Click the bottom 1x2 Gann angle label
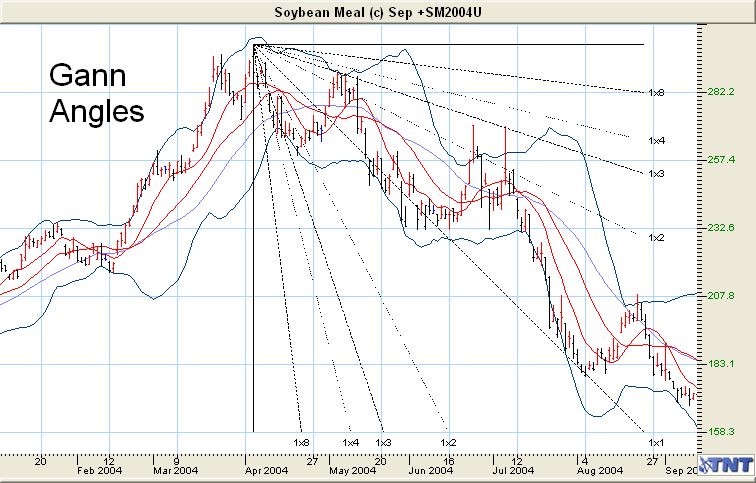 [448, 442]
